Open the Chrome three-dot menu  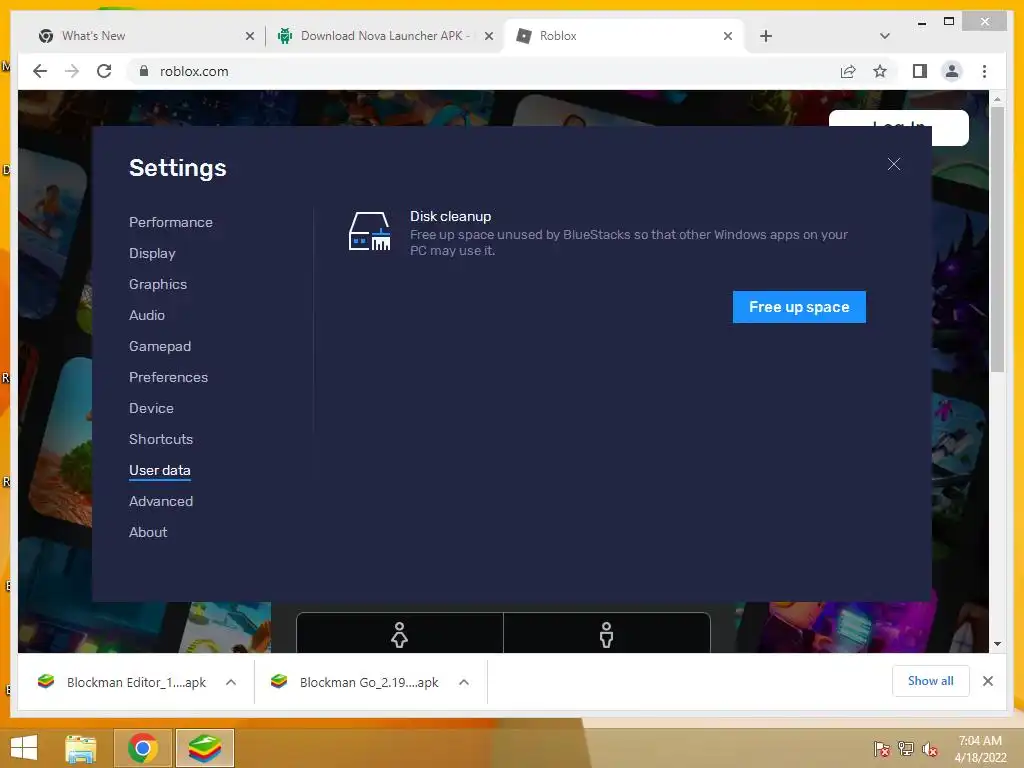[x=984, y=71]
